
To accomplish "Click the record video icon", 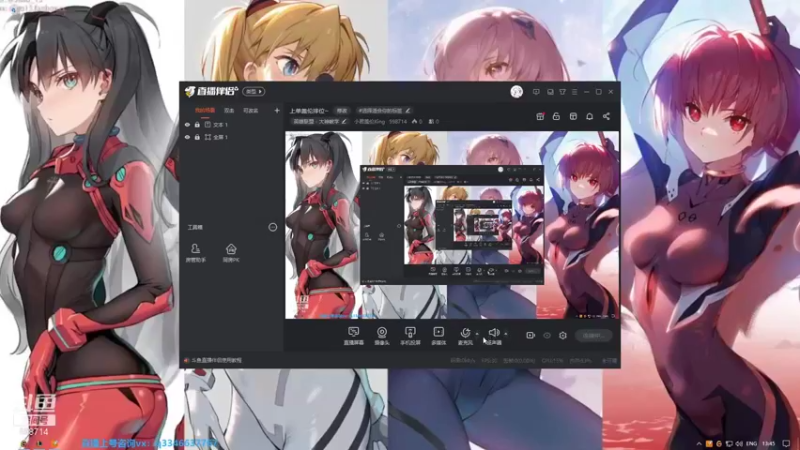I will tap(531, 335).
